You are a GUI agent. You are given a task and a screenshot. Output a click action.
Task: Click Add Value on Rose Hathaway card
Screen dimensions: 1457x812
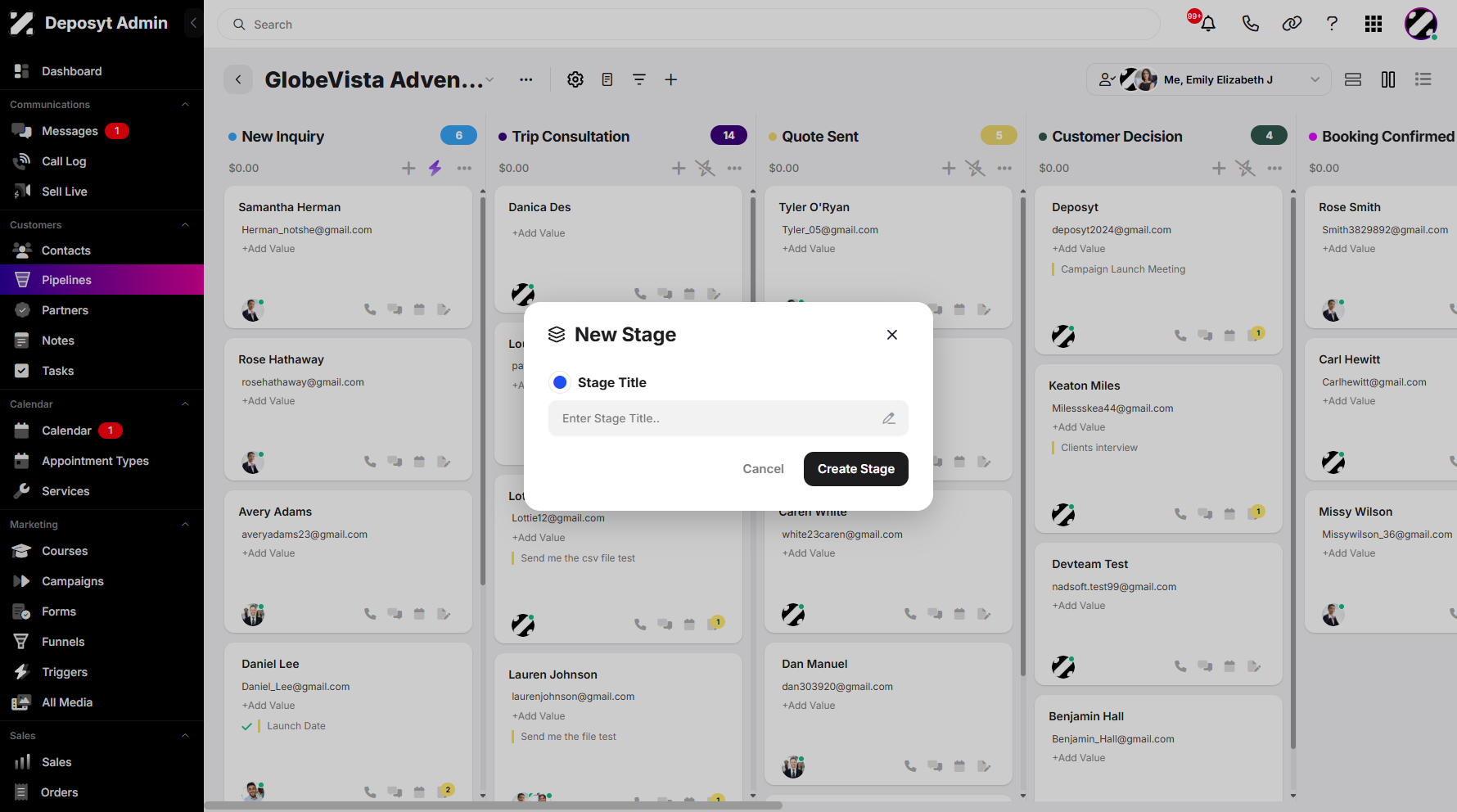coord(268,401)
